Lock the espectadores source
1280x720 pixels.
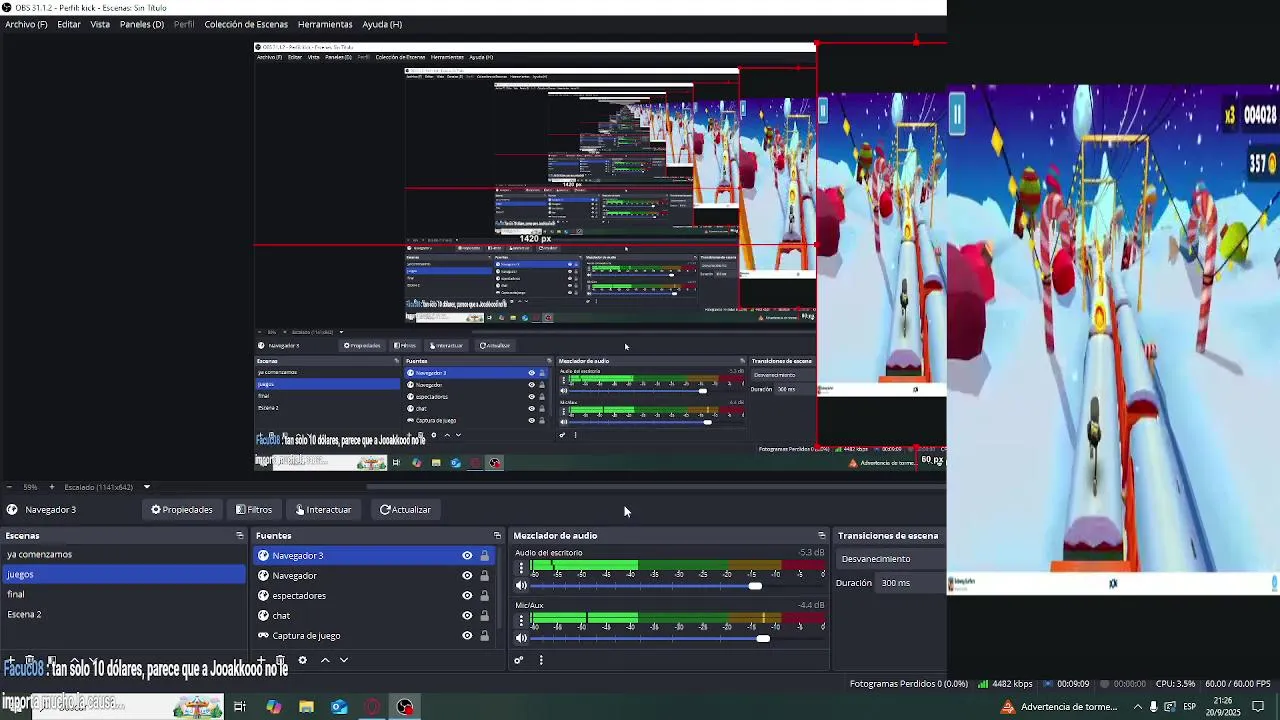(485, 596)
